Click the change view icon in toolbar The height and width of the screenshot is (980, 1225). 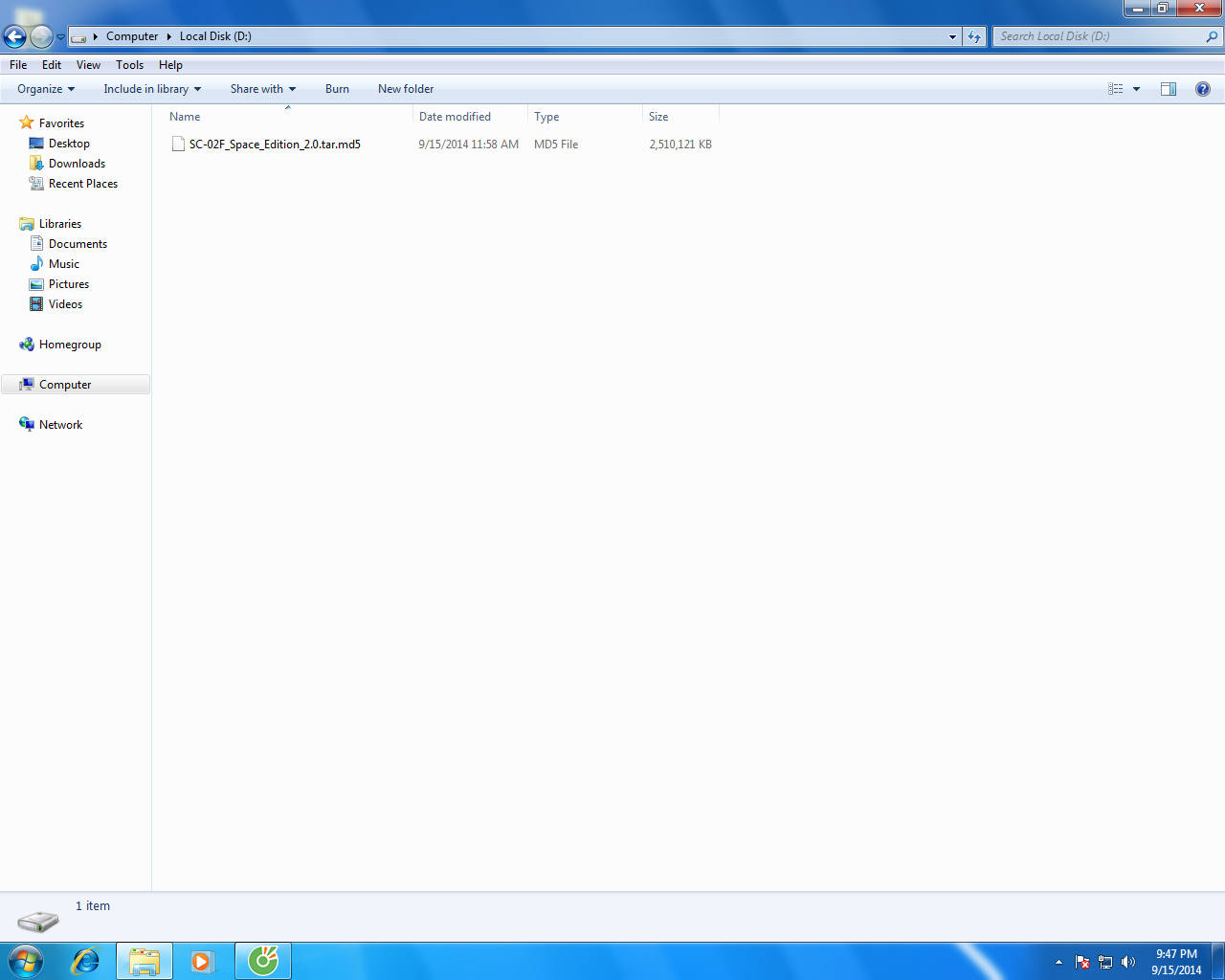pyautogui.click(x=1116, y=89)
